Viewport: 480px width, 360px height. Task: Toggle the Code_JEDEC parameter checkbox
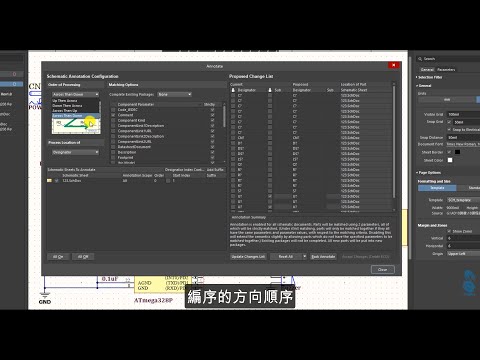click(113, 110)
